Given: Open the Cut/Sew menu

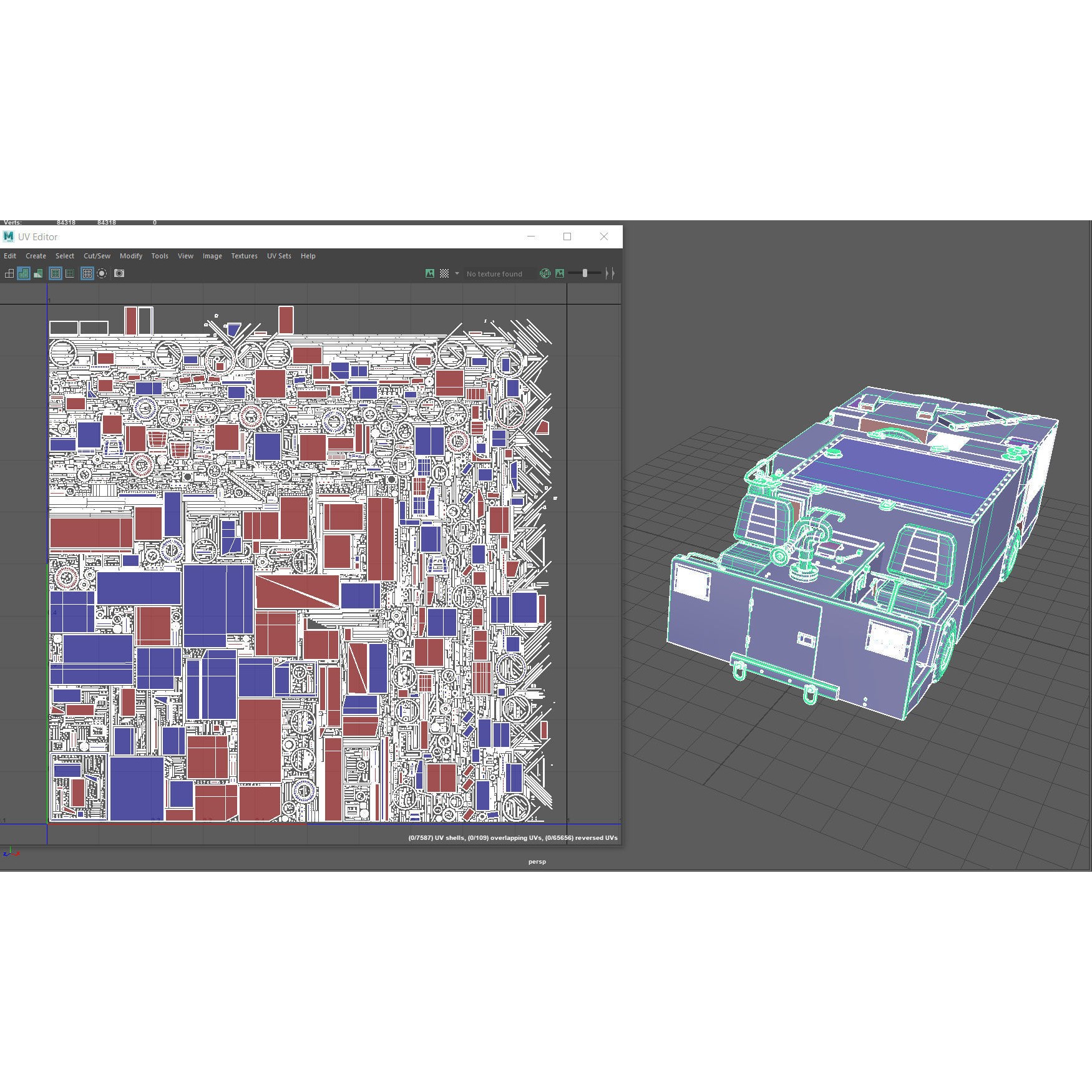Looking at the screenshot, I should (x=97, y=256).
